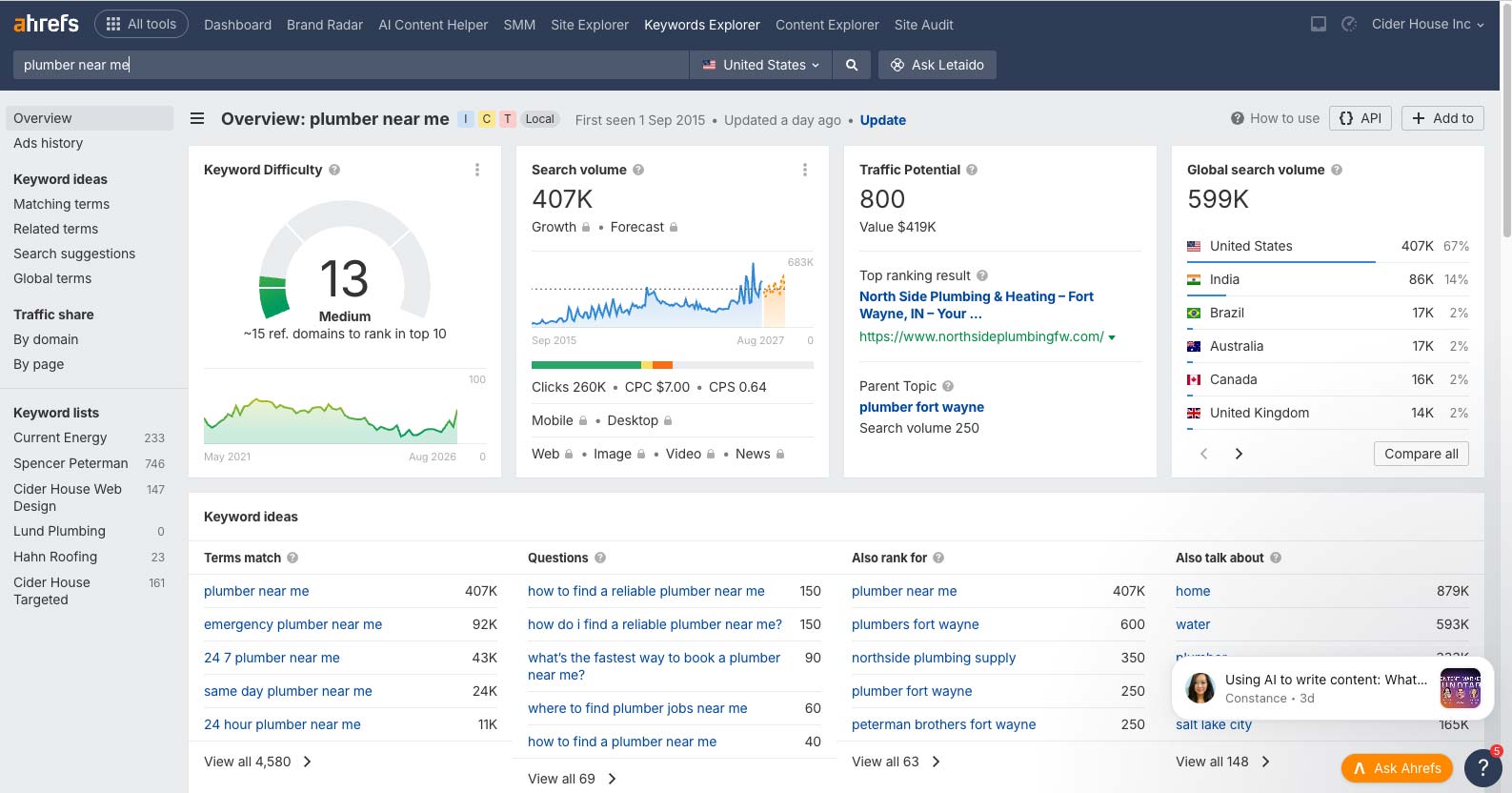Open Search volume card options menu
Viewport: 1512px width, 793px height.
[x=805, y=170]
